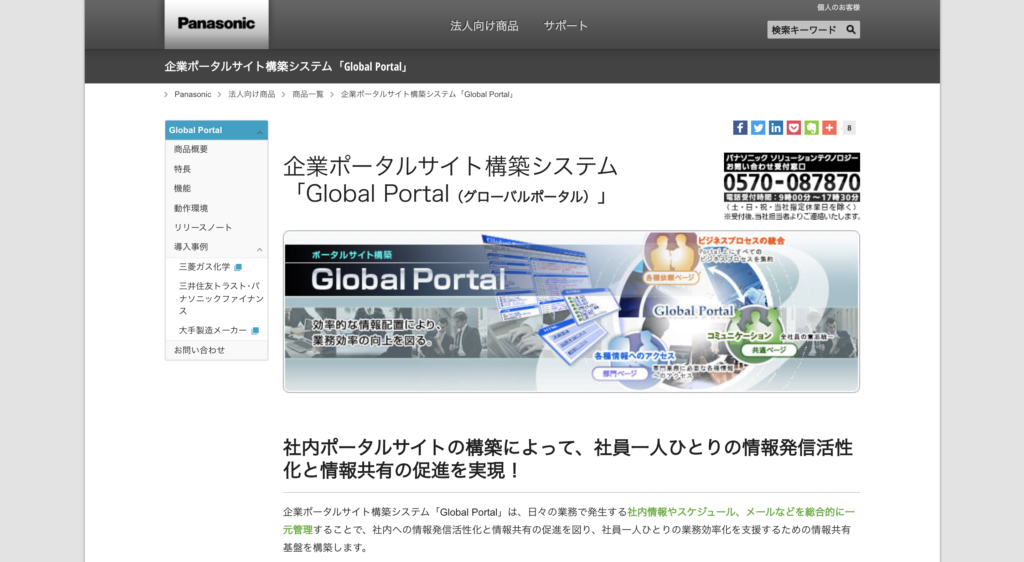Open the サポート menu
This screenshot has width=1024, height=562.
566,26
